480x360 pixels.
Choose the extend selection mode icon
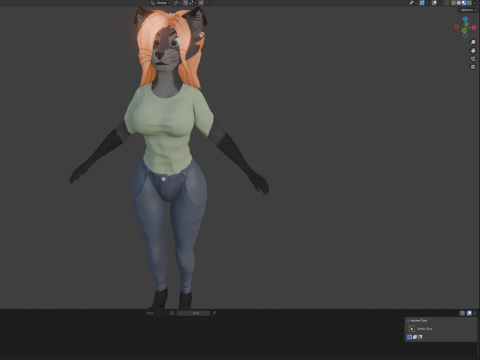point(415,337)
